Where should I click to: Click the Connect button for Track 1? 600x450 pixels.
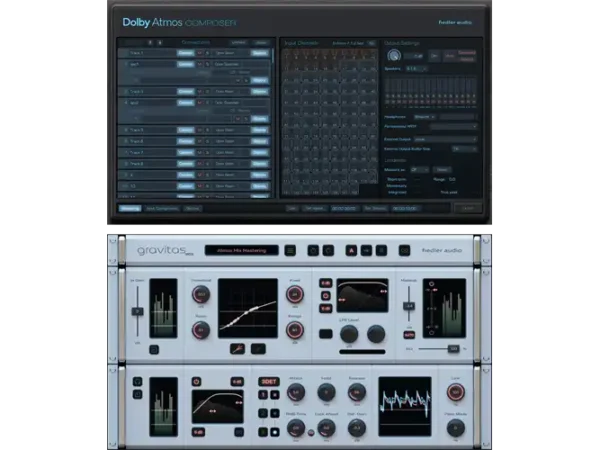pos(186,53)
